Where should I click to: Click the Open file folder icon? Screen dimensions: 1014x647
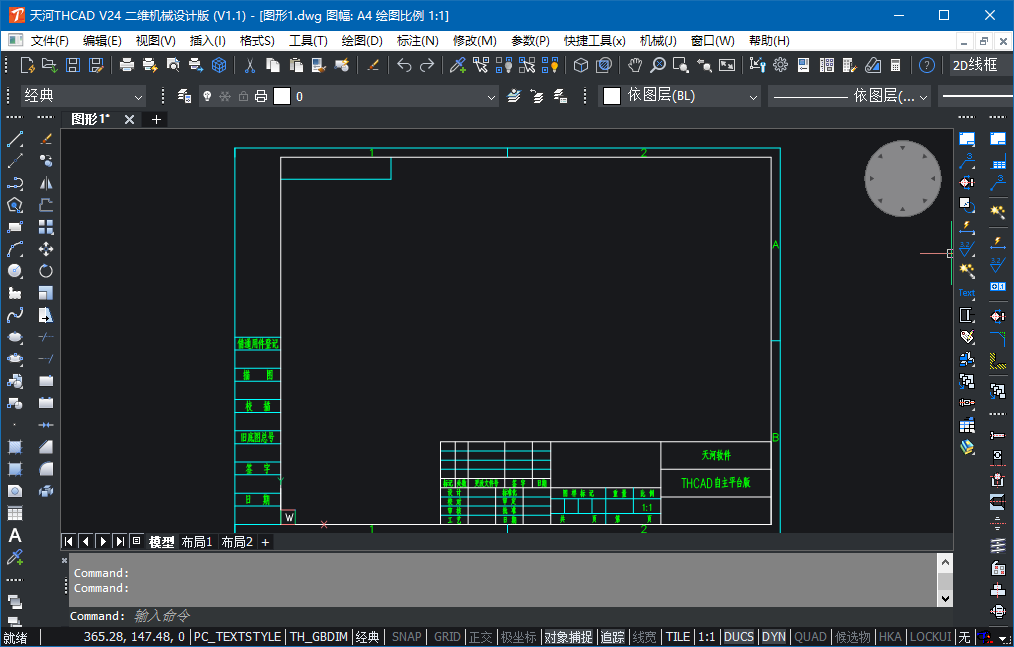point(50,65)
